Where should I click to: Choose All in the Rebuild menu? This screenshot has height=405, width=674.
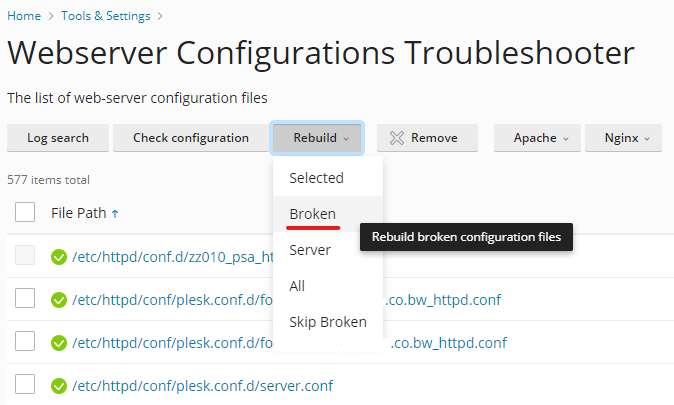tap(297, 286)
